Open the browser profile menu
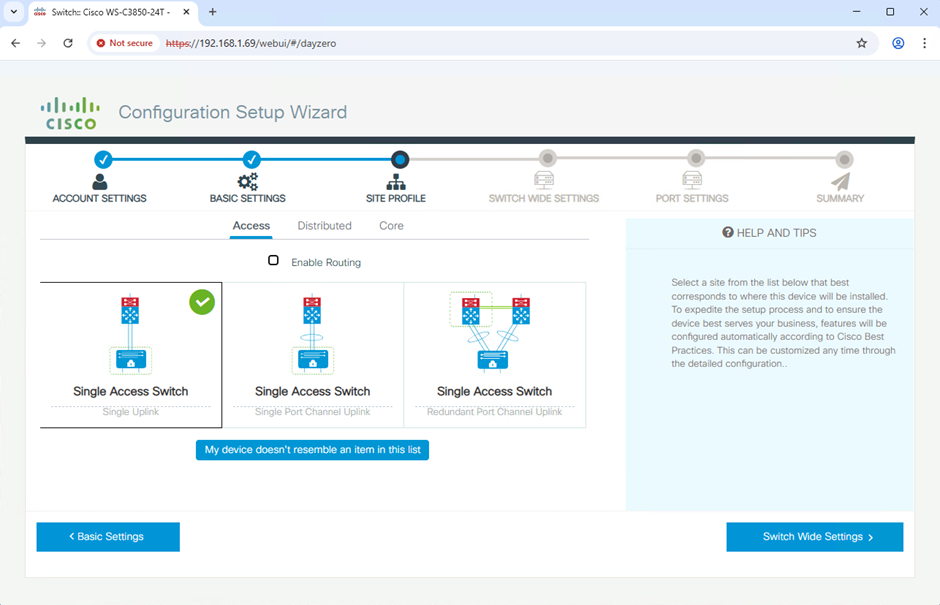 (898, 43)
